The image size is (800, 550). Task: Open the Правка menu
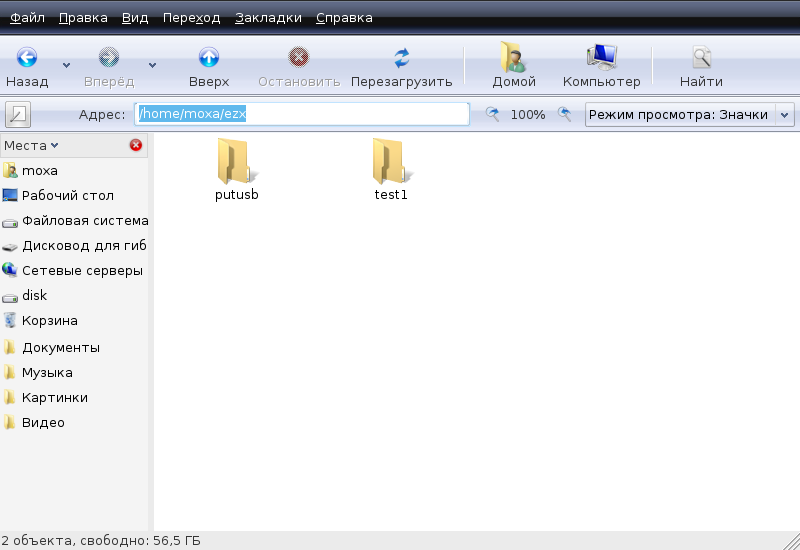point(83,18)
